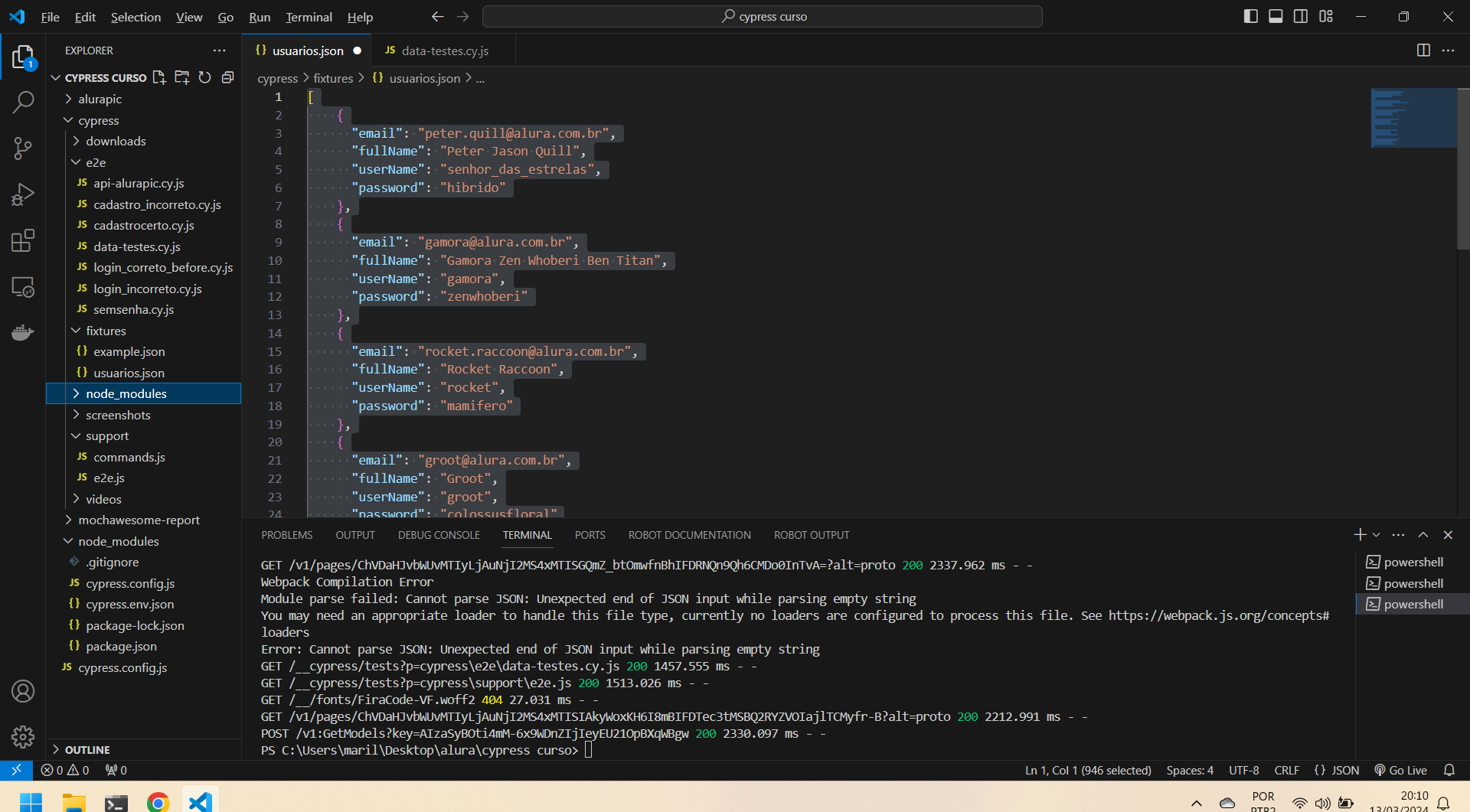Open the File menu

pyautogui.click(x=50, y=17)
